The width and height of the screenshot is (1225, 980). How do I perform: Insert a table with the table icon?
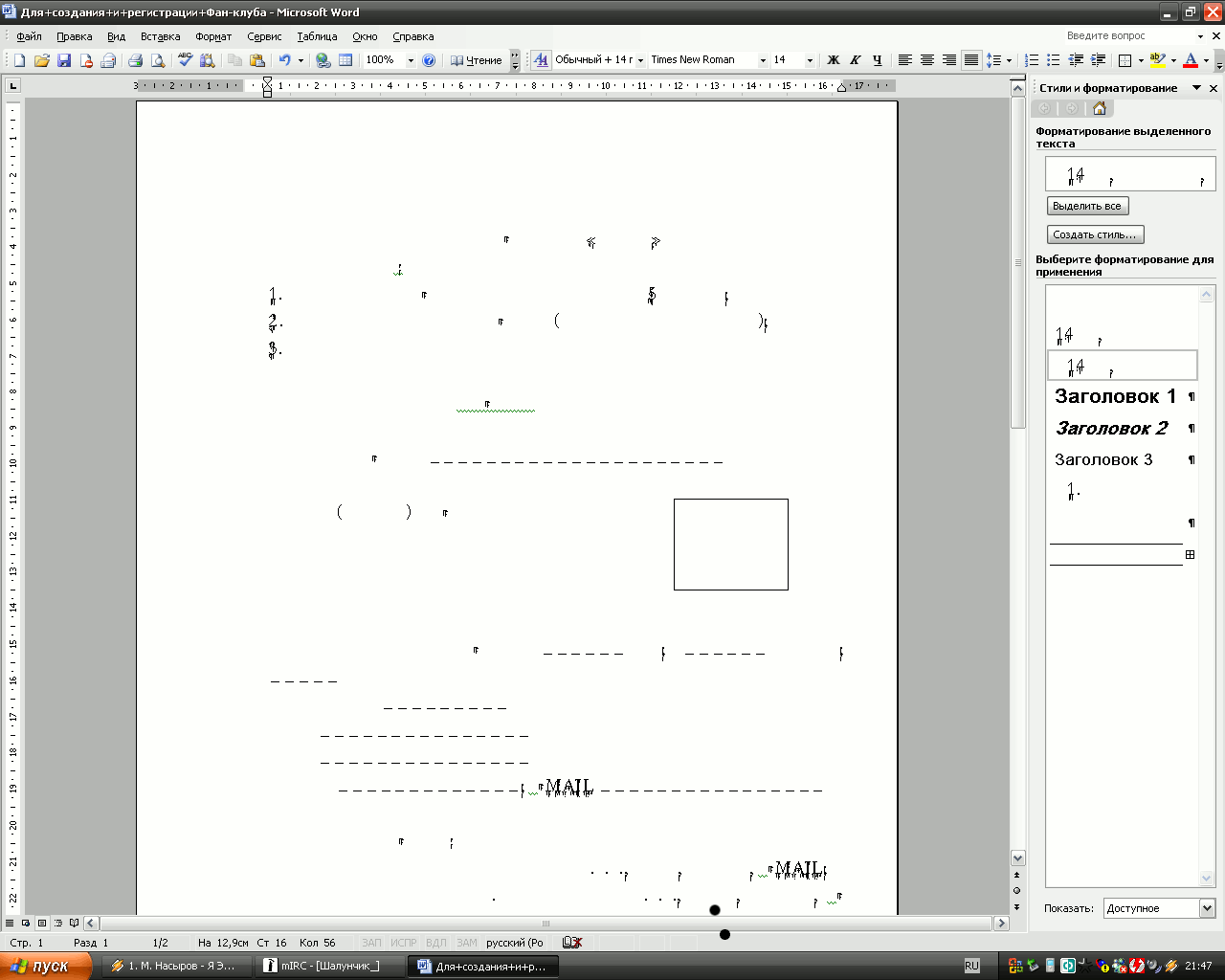click(x=345, y=60)
